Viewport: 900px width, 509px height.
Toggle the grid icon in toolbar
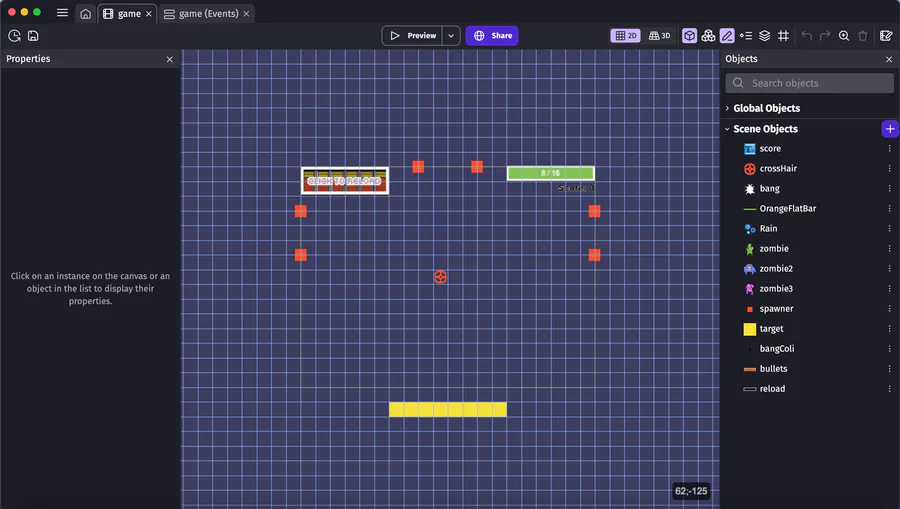pyautogui.click(x=783, y=36)
